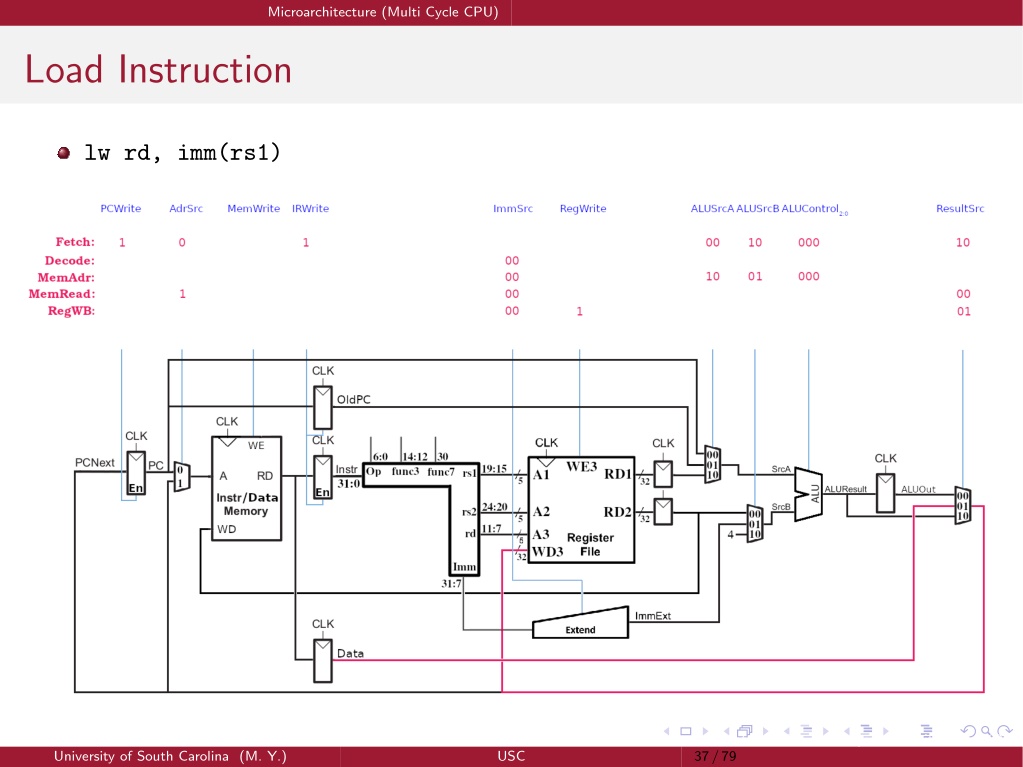
Task: Click the previous section arrow in navigation bar
Action: point(846,731)
